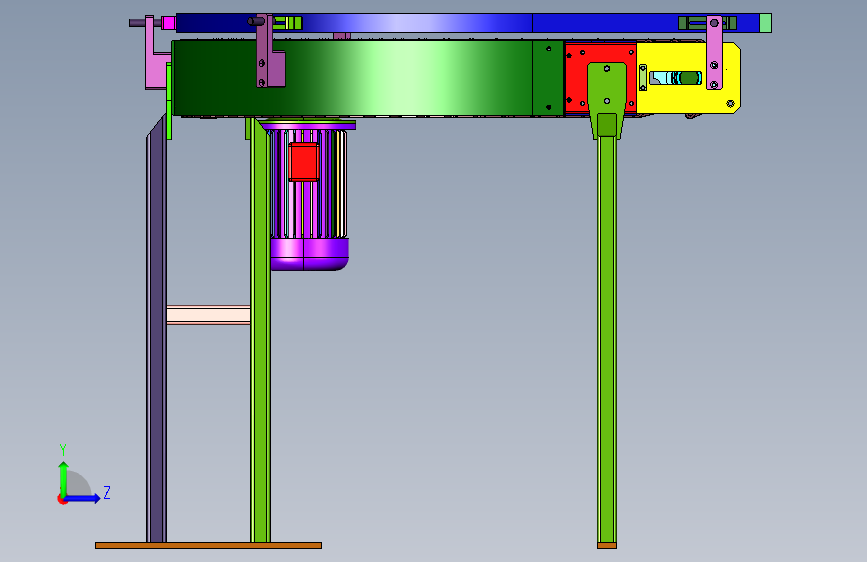Click the green Y axis arrow of the triad
The image size is (867, 562).
pos(64,478)
